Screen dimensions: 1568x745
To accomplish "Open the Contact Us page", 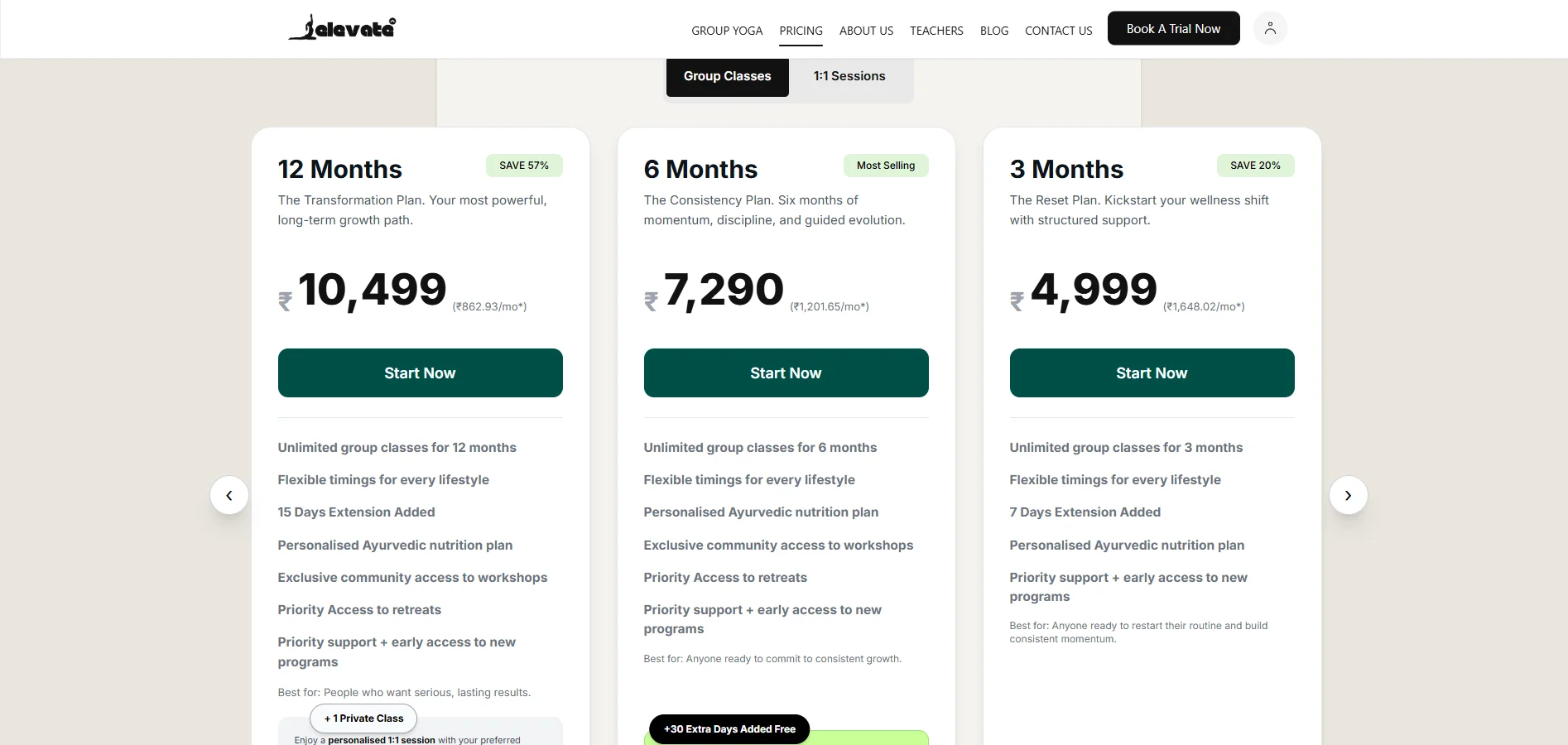I will [x=1058, y=31].
